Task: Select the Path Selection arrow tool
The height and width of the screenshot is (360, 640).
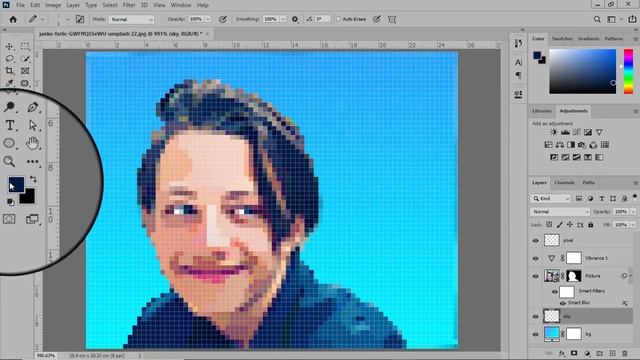Action: coord(33,125)
